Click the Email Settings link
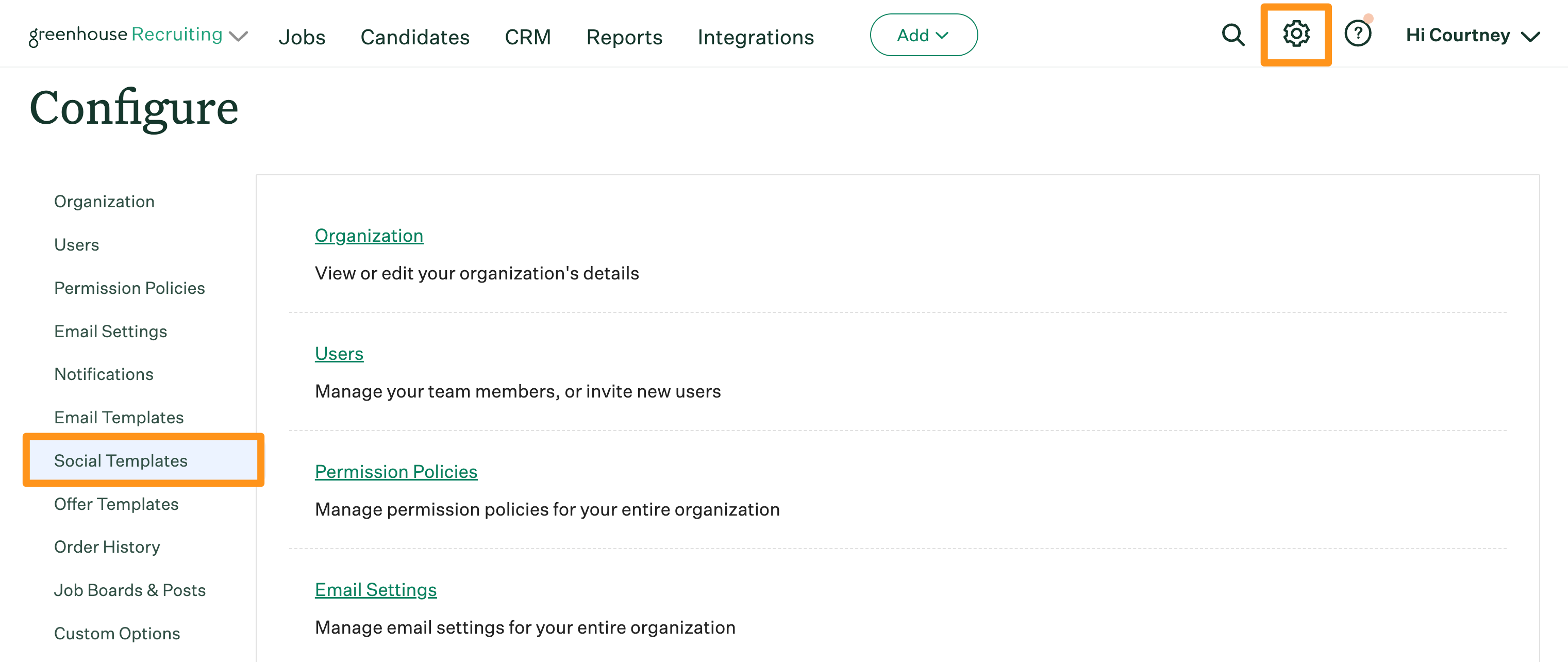 pos(375,589)
